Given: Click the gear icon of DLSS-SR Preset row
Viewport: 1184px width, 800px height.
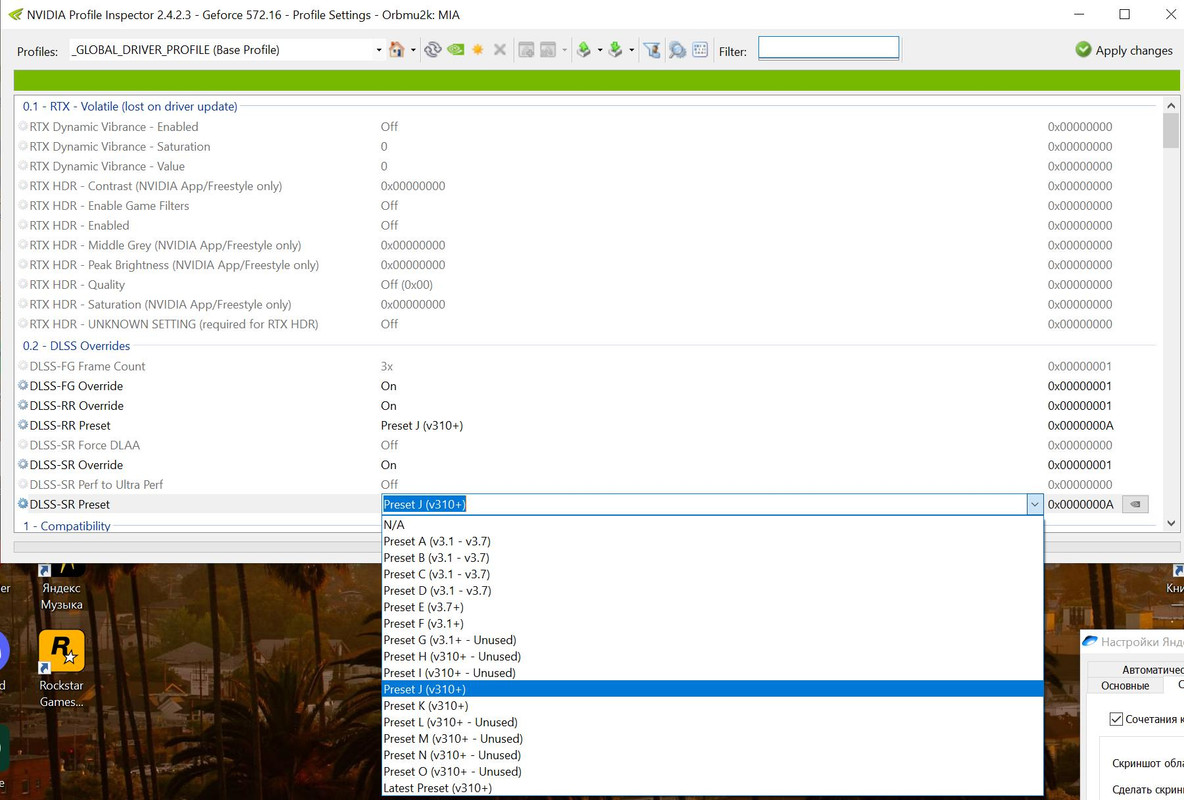Looking at the screenshot, I should click(x=23, y=504).
